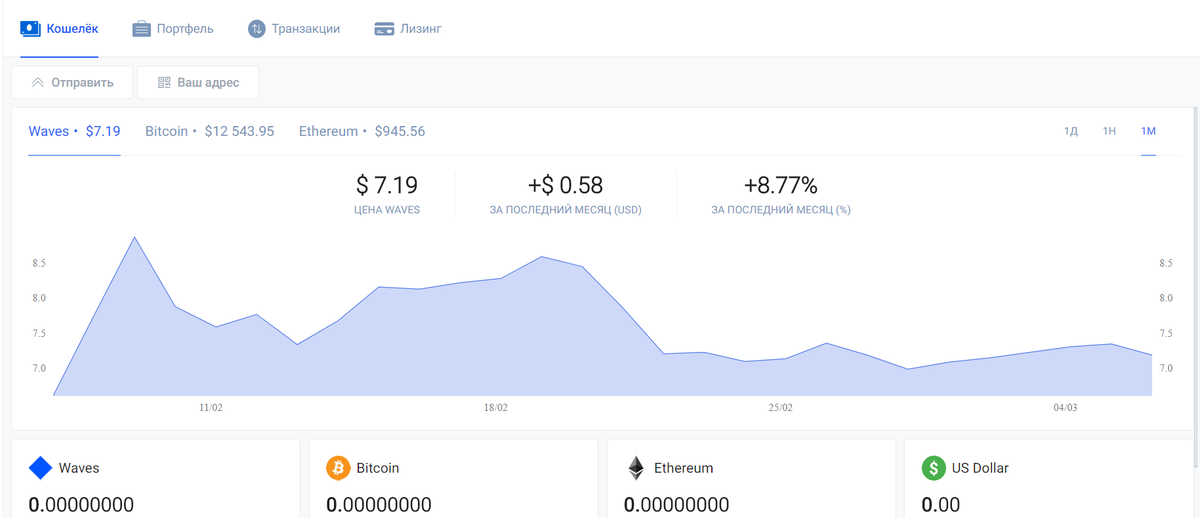Show Ваш адрес

point(198,83)
